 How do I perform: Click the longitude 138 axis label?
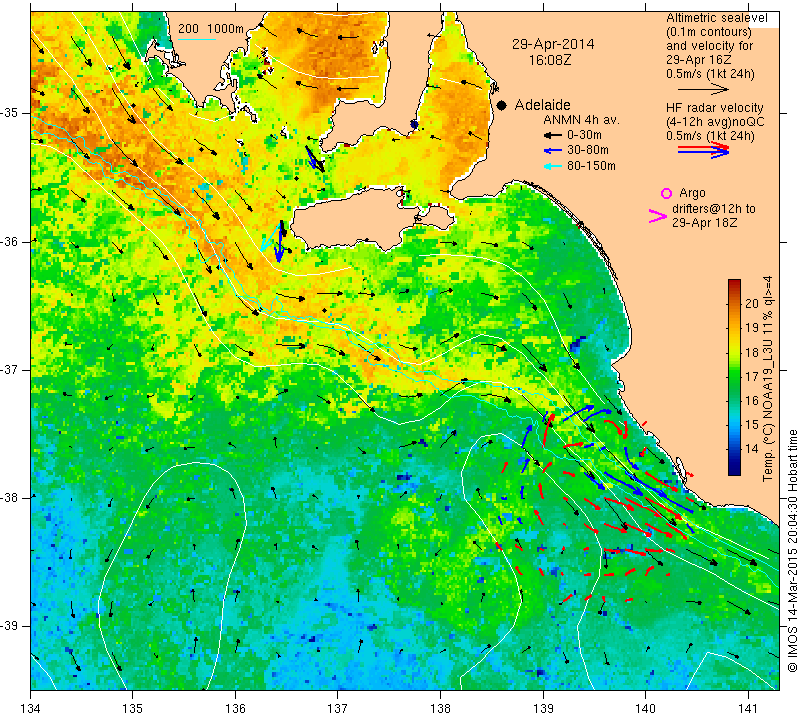[440, 709]
